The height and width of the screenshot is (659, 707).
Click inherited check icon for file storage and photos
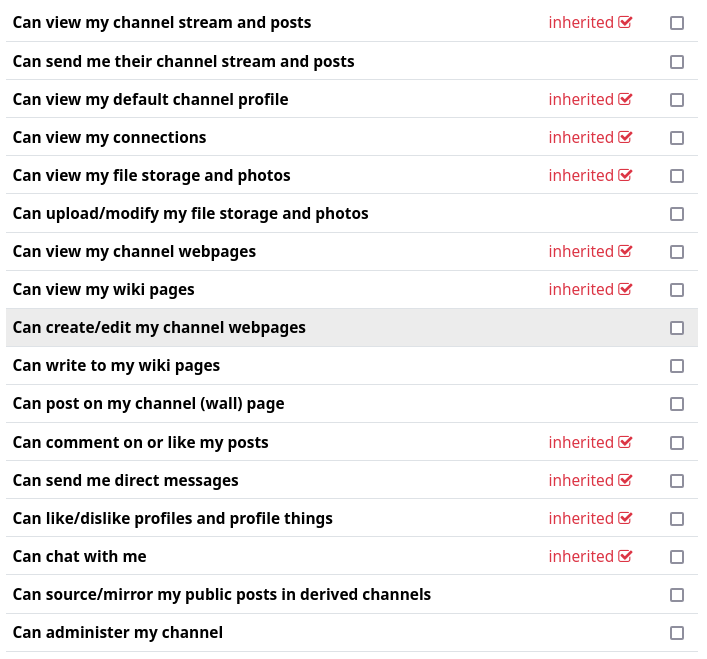tap(626, 175)
